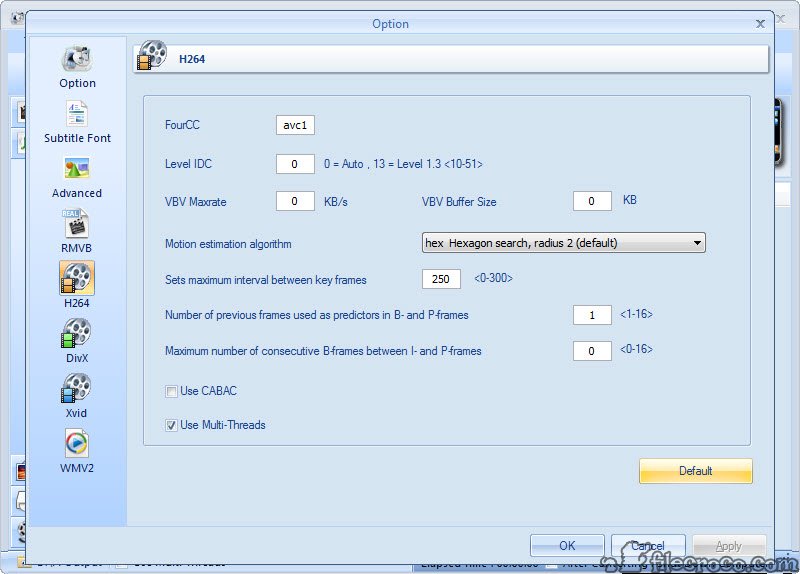Select the DivX settings icon

[x=77, y=333]
